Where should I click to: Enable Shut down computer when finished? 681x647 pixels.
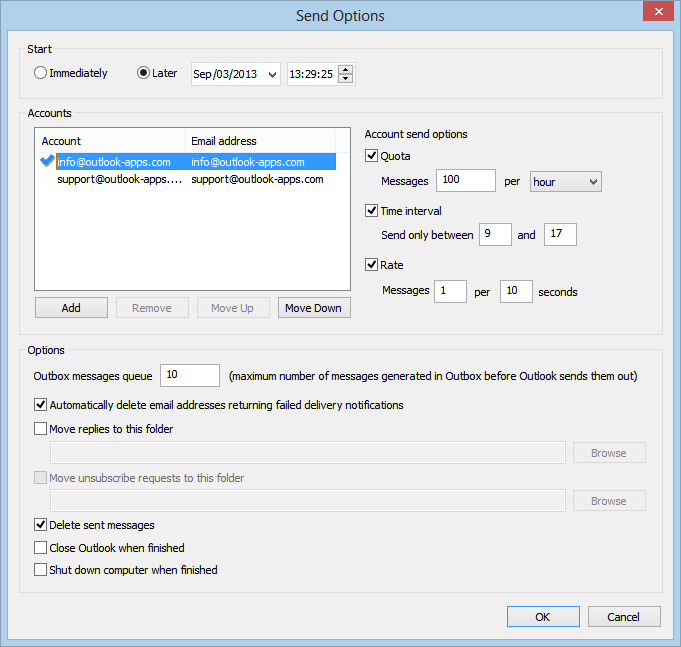[40, 569]
